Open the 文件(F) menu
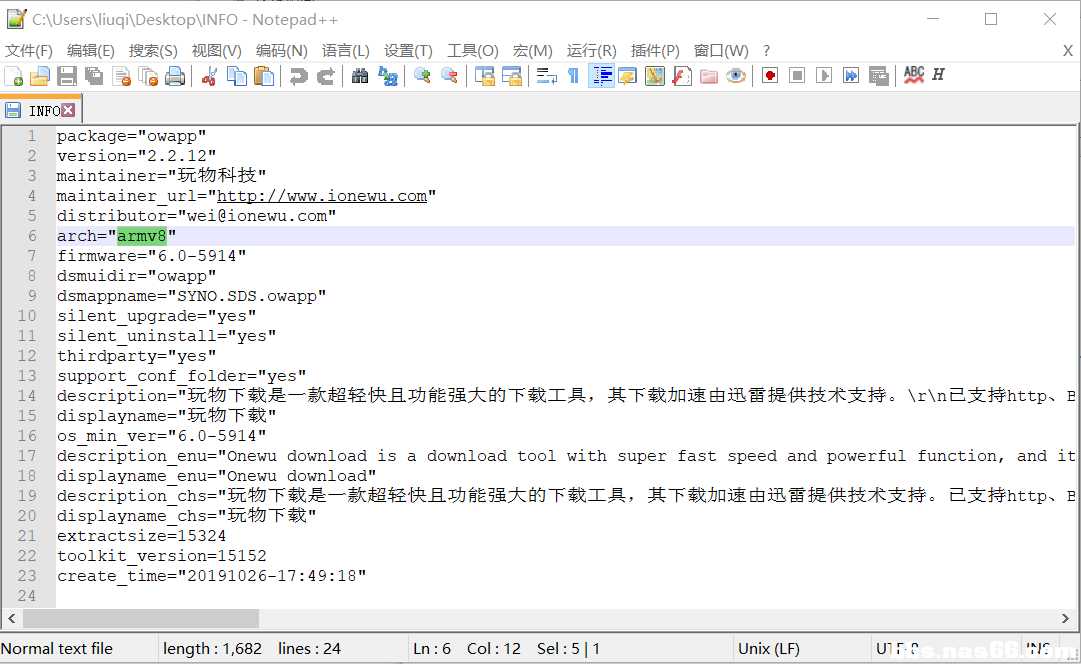 (29, 51)
